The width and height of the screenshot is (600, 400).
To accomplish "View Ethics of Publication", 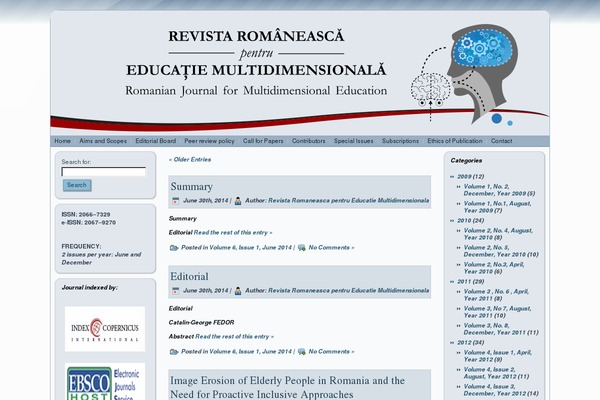I will coord(455,141).
